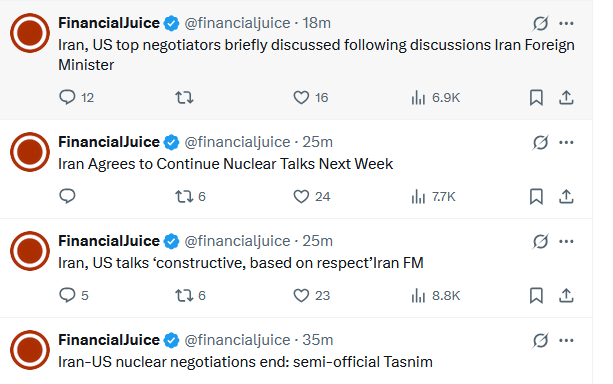Reply to Nuclear Talks Next Week tweet
The image size is (613, 384).
(67, 196)
